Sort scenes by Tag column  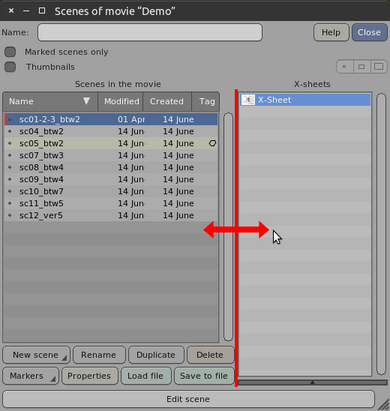click(x=206, y=101)
